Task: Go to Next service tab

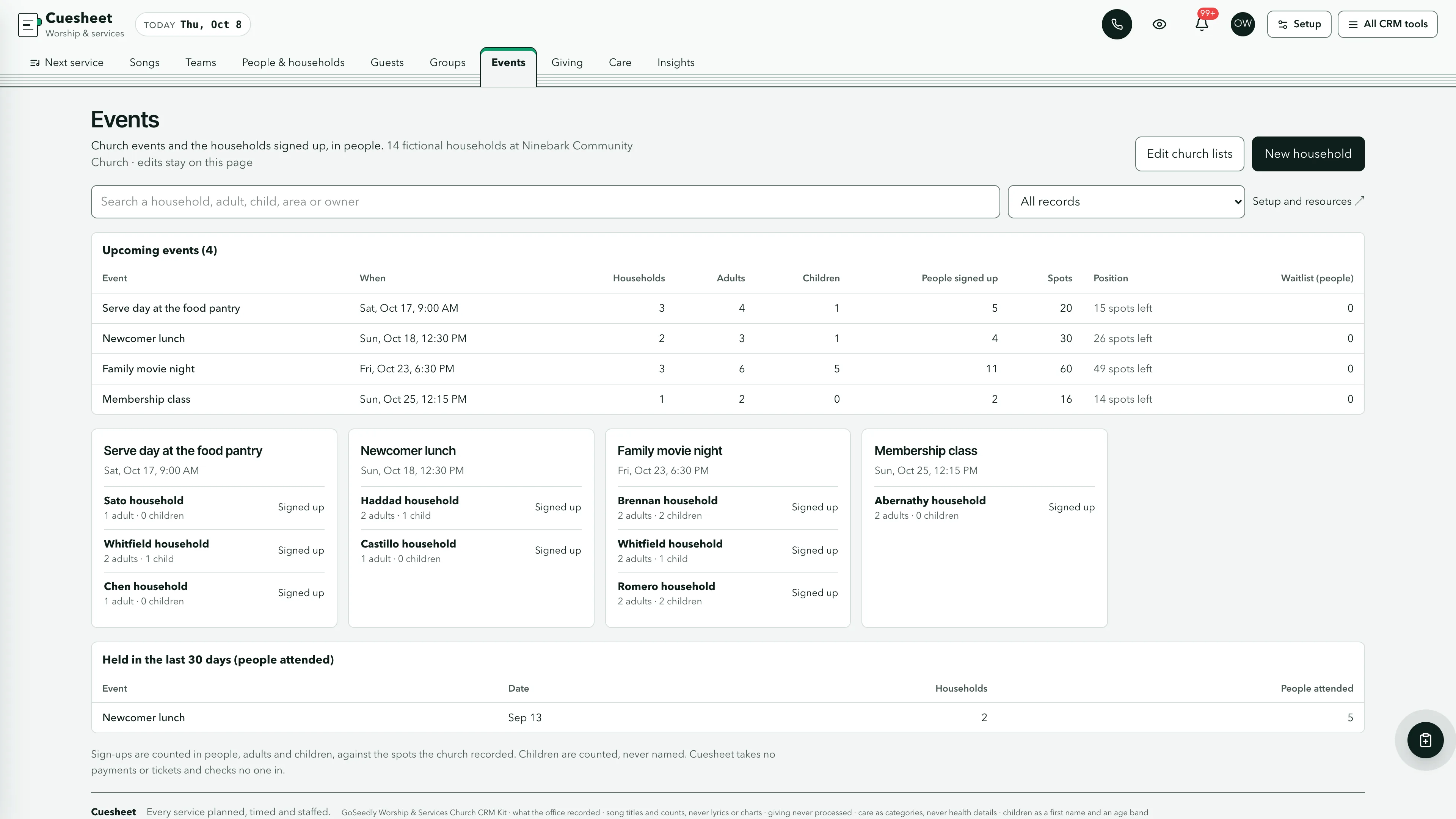Action: pyautogui.click(x=67, y=63)
